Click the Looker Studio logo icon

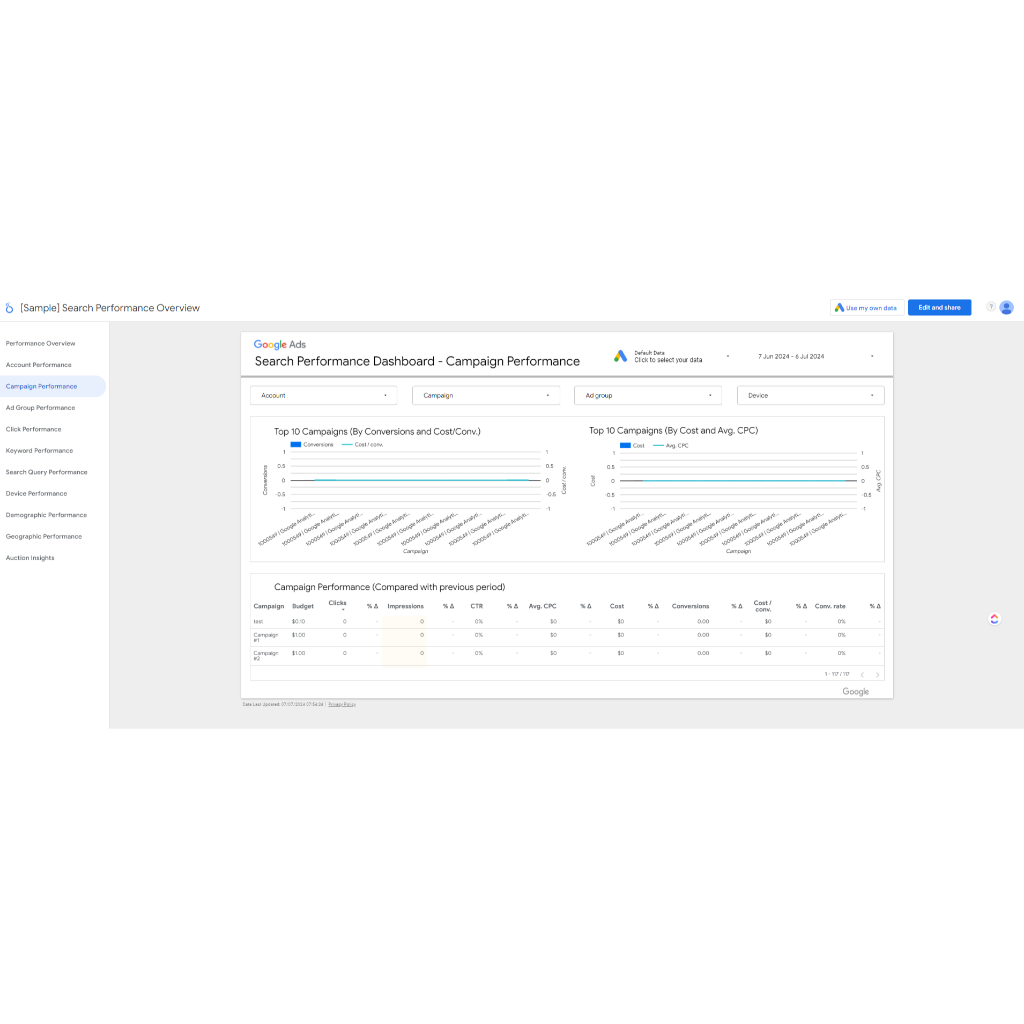10,308
